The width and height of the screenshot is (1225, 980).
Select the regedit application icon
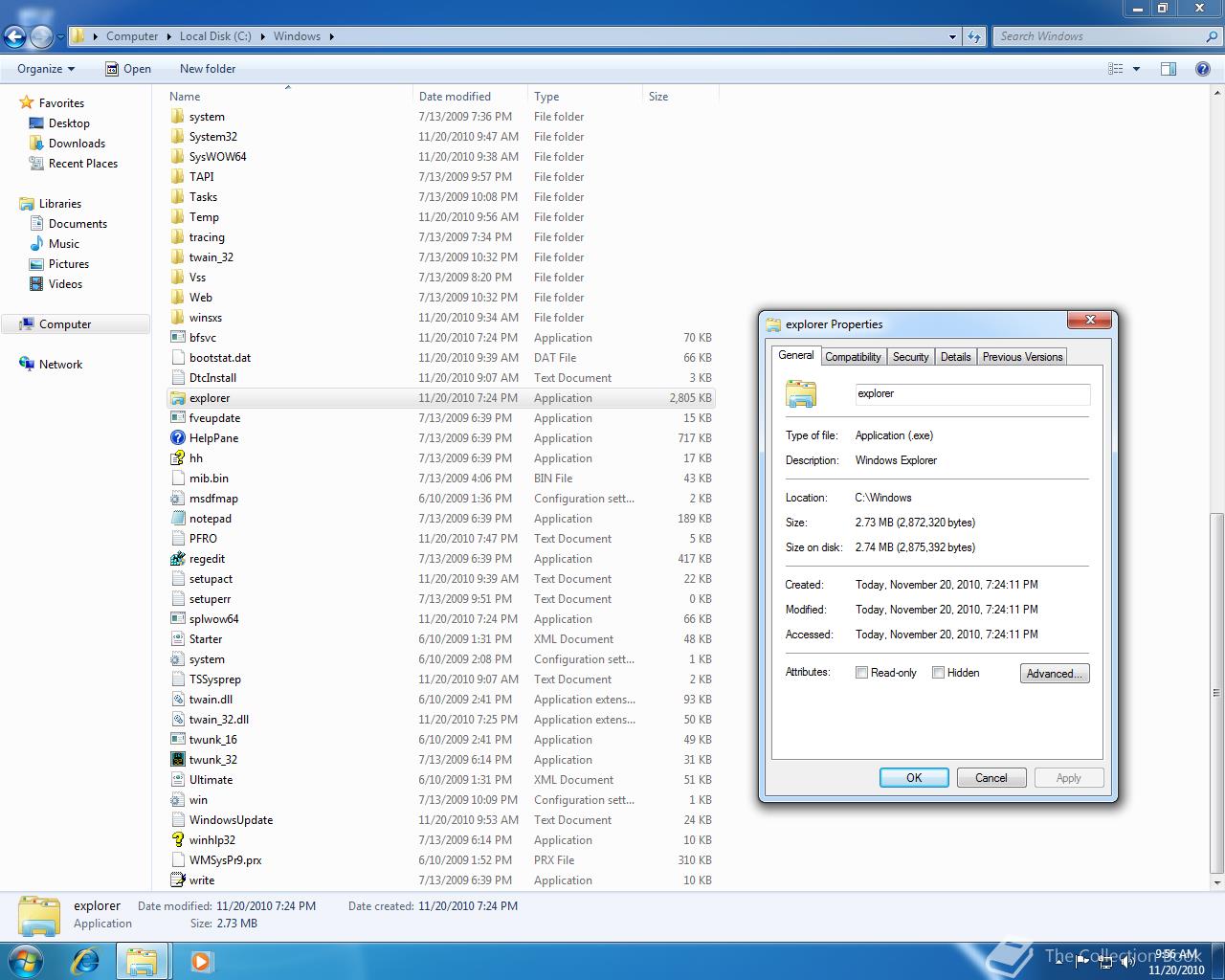tap(177, 559)
